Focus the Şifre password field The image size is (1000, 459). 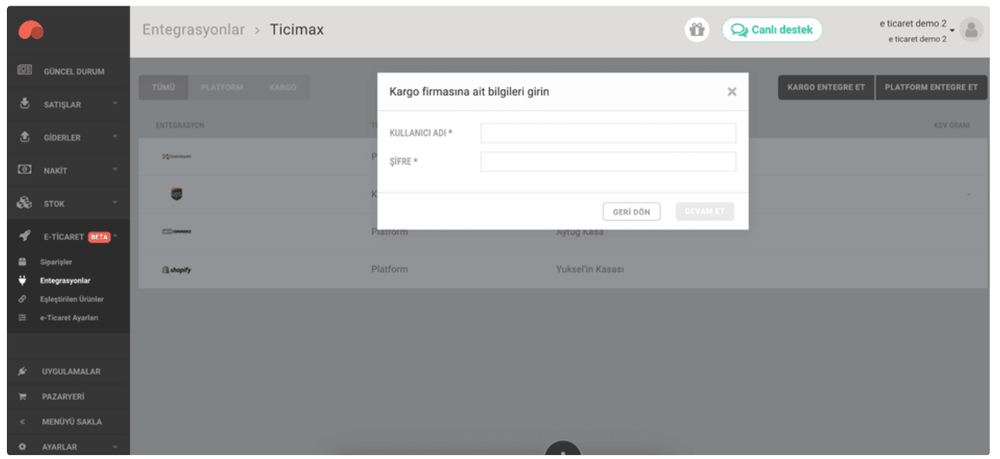pos(608,162)
